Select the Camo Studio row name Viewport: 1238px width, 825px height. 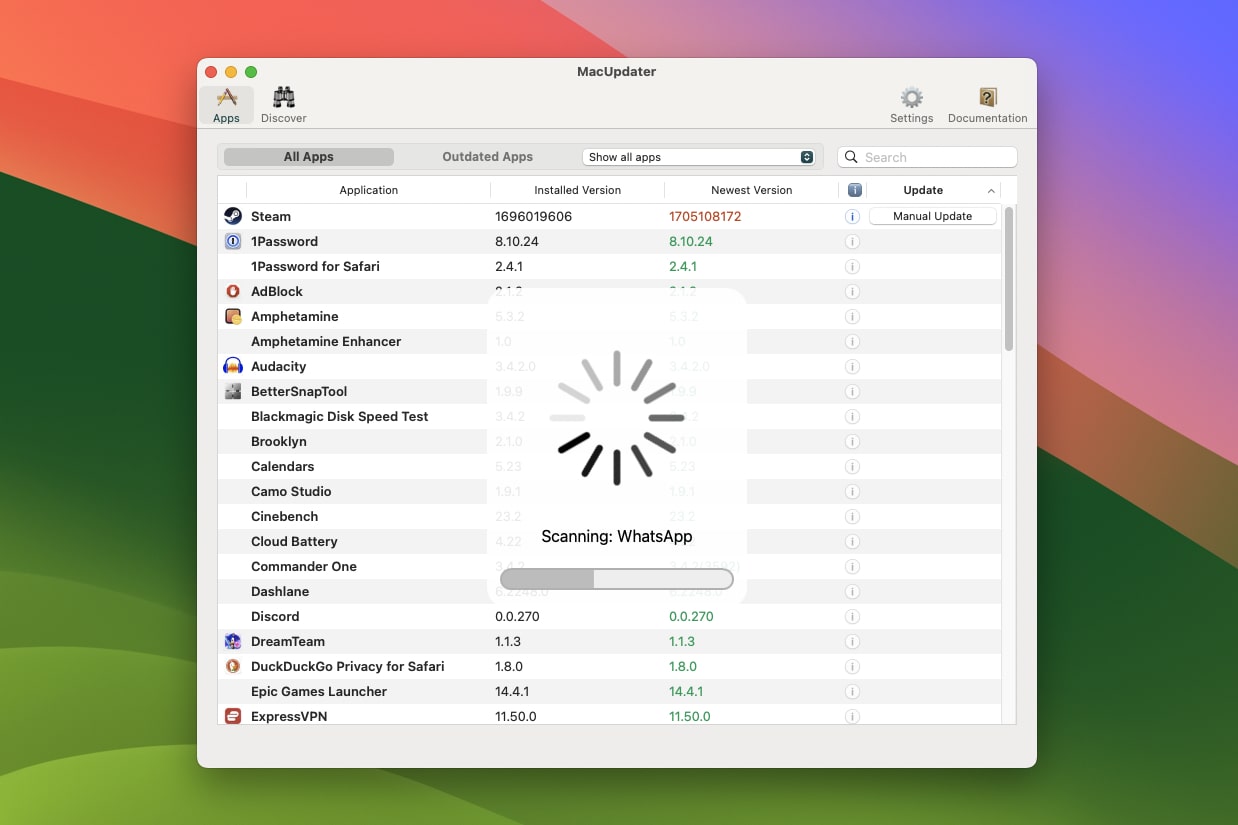291,491
